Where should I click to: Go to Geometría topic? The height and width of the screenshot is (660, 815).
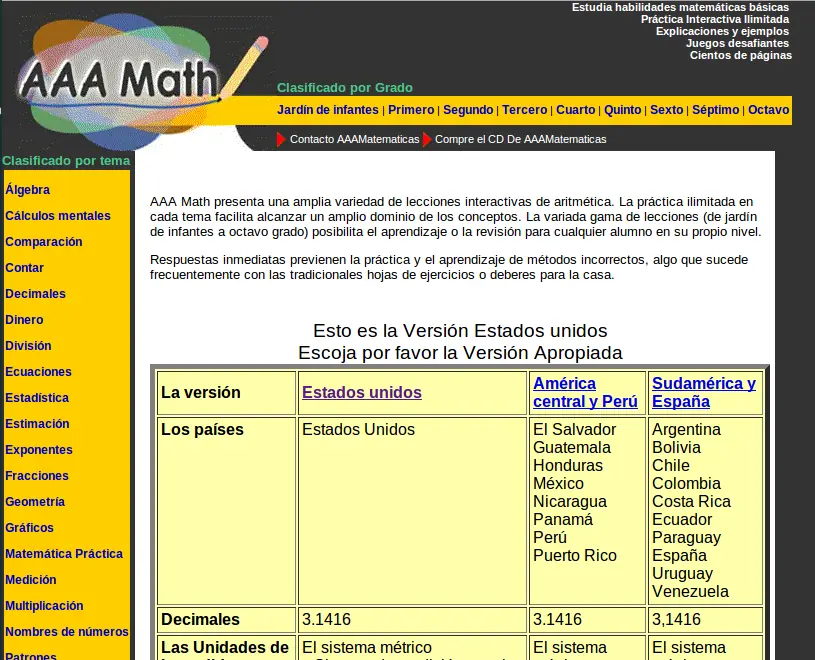pos(35,501)
